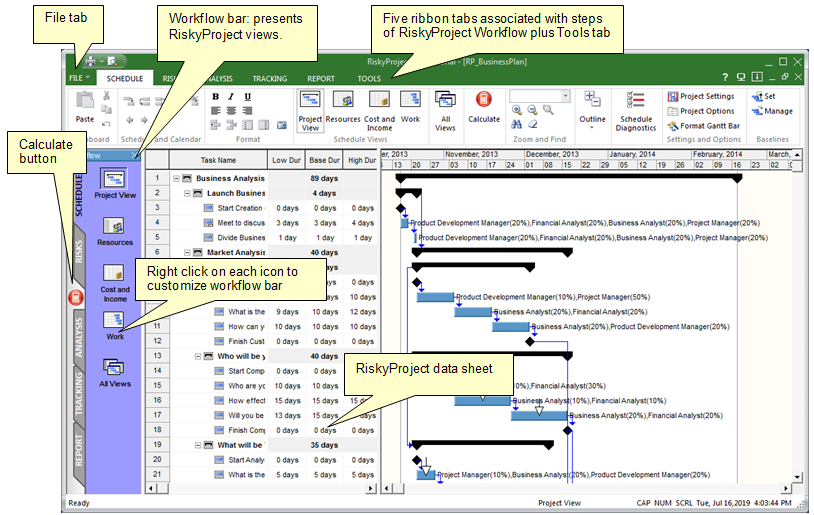Image resolution: width=814 pixels, height=515 pixels.
Task: Click All Views in the ribbon
Action: click(445, 111)
